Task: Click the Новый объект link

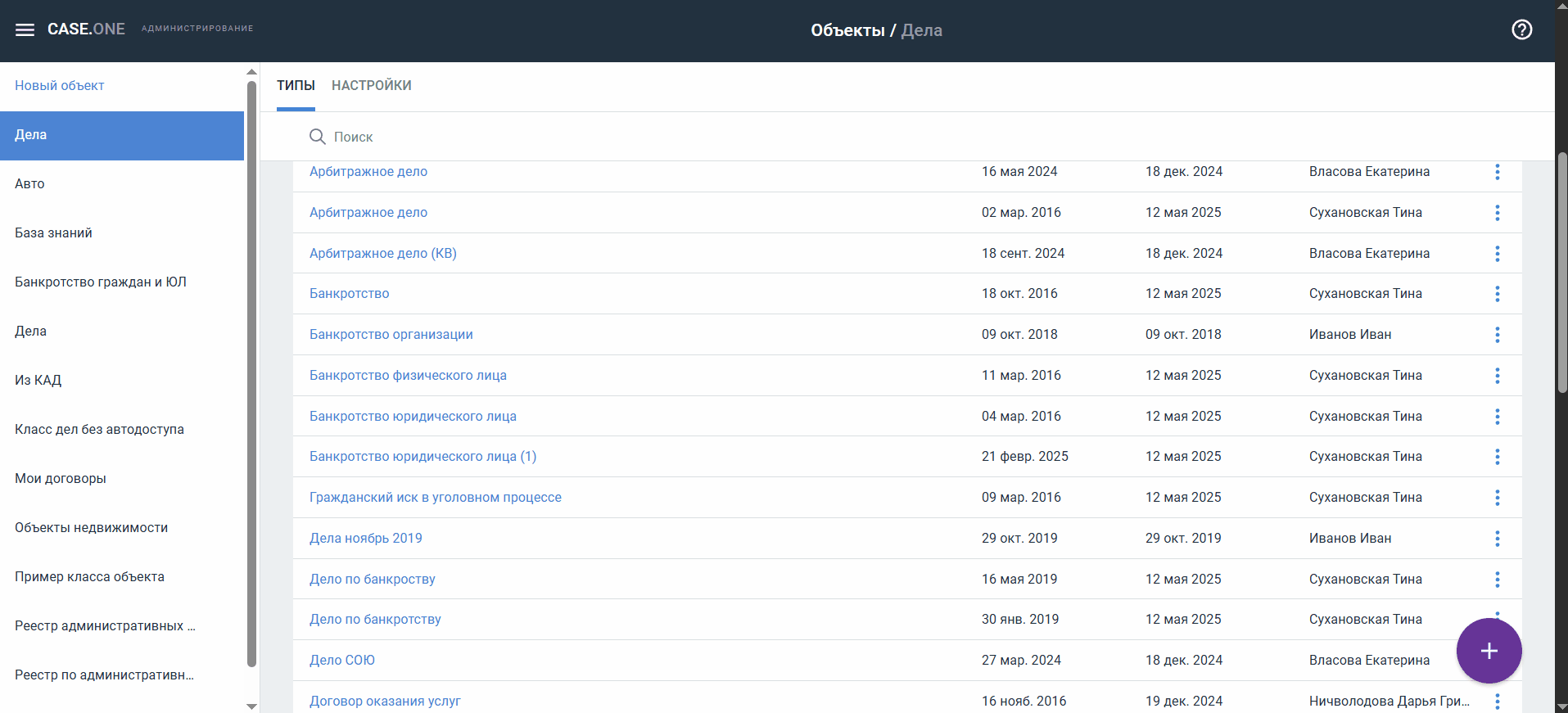Action: (x=59, y=86)
